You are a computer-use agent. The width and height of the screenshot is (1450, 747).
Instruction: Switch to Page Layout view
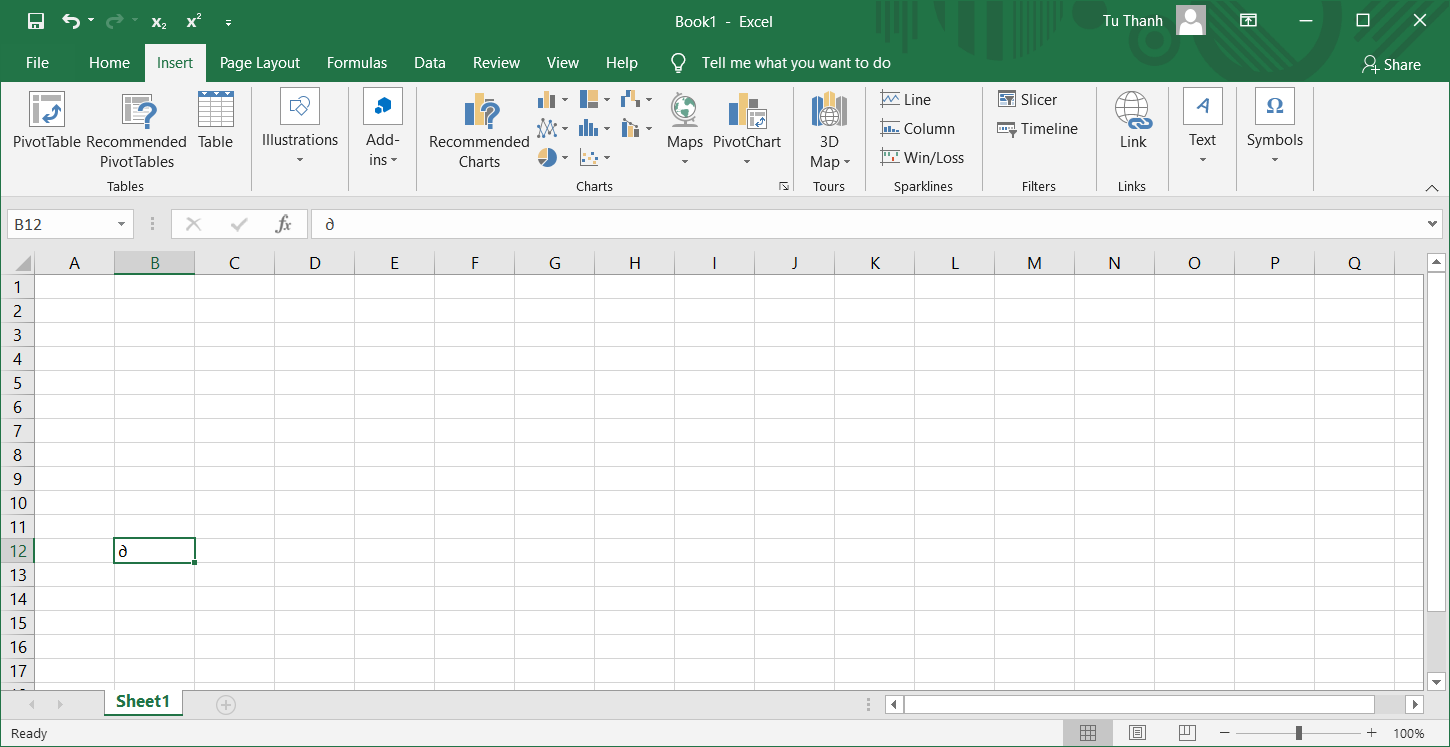[x=1137, y=733]
